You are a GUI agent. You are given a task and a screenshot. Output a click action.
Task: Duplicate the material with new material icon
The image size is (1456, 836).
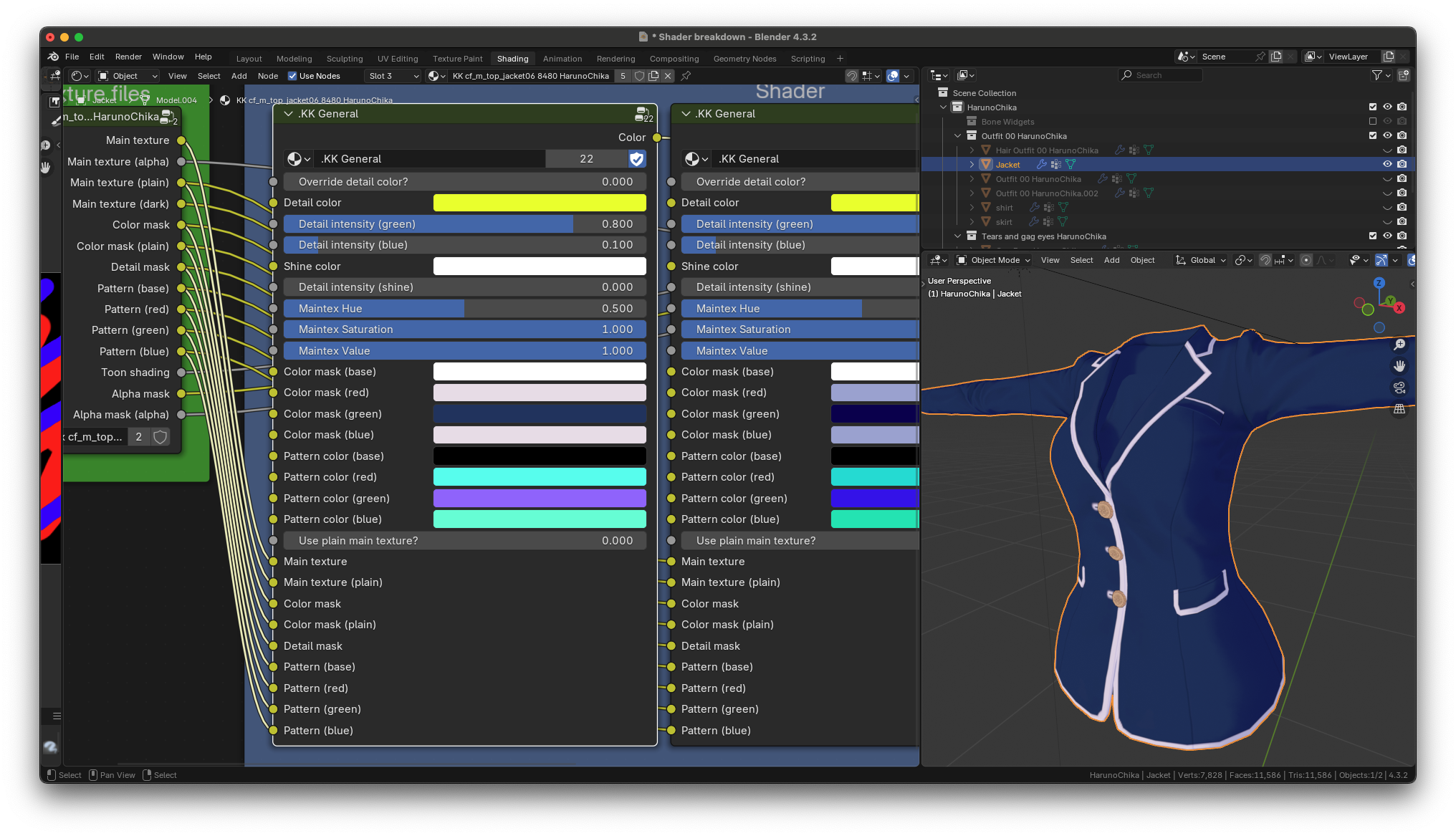653,76
